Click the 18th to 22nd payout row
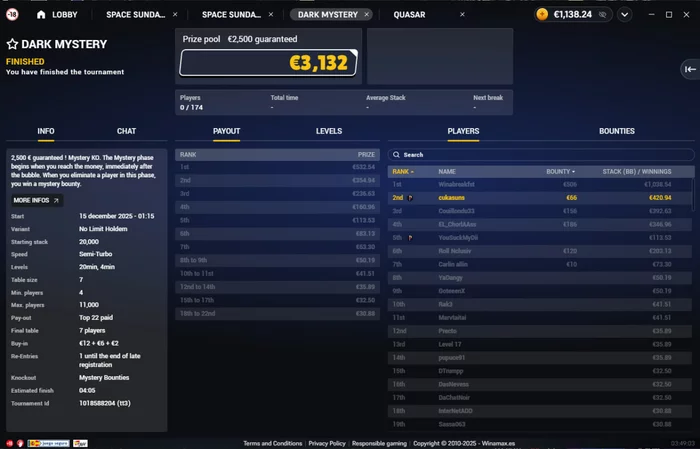 (277, 314)
